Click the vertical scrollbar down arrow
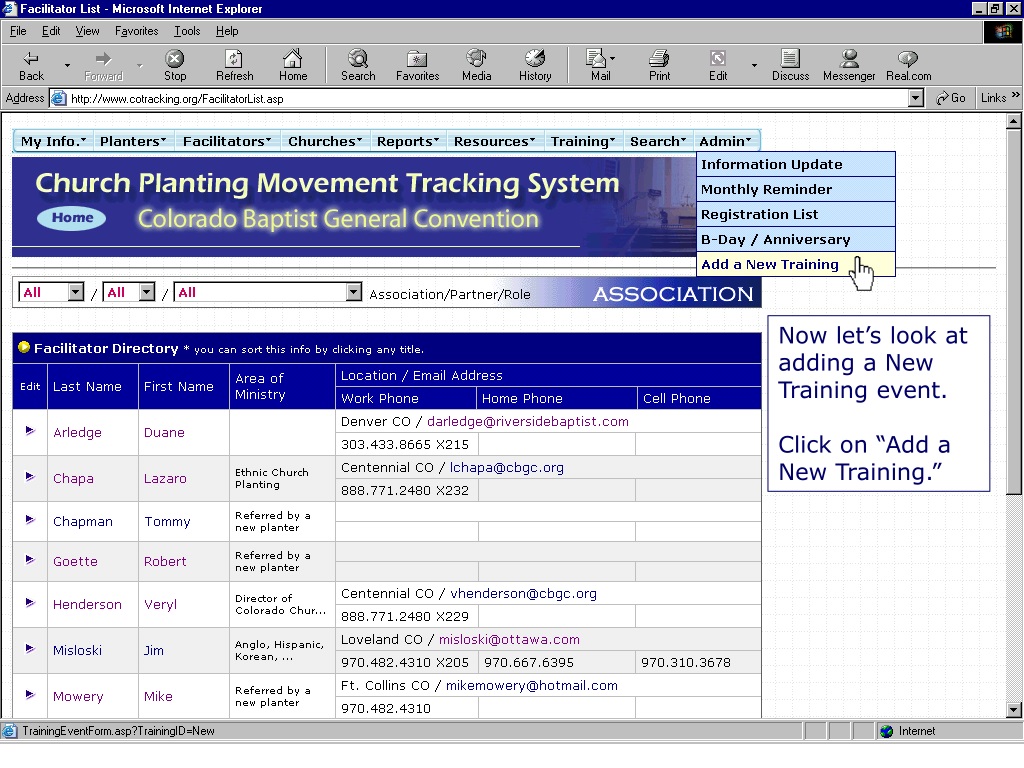The width and height of the screenshot is (1024, 768). 1014,710
